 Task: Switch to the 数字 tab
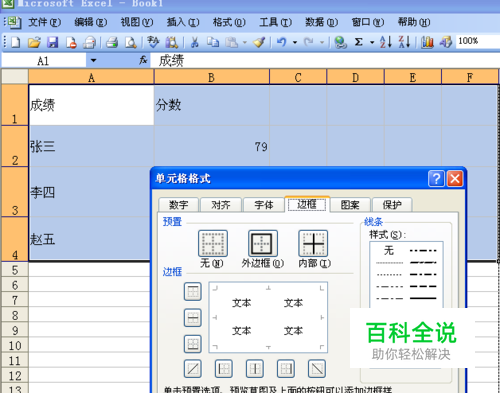179,205
